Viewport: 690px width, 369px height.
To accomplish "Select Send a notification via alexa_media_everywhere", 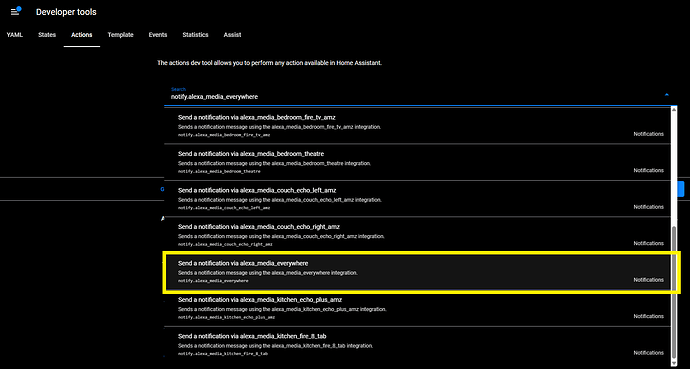I will (417, 271).
